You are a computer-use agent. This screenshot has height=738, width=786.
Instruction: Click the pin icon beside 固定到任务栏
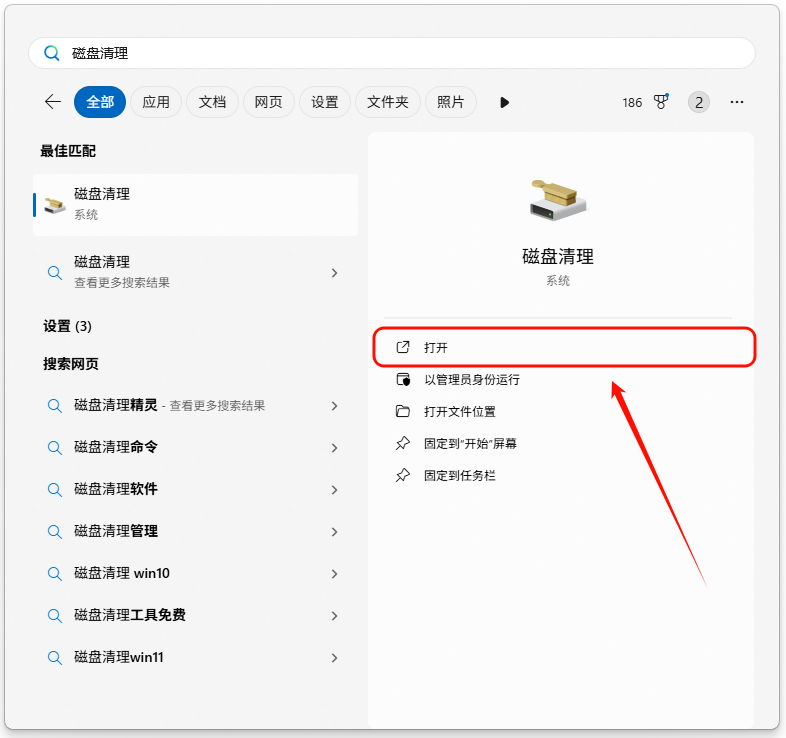pyautogui.click(x=403, y=475)
